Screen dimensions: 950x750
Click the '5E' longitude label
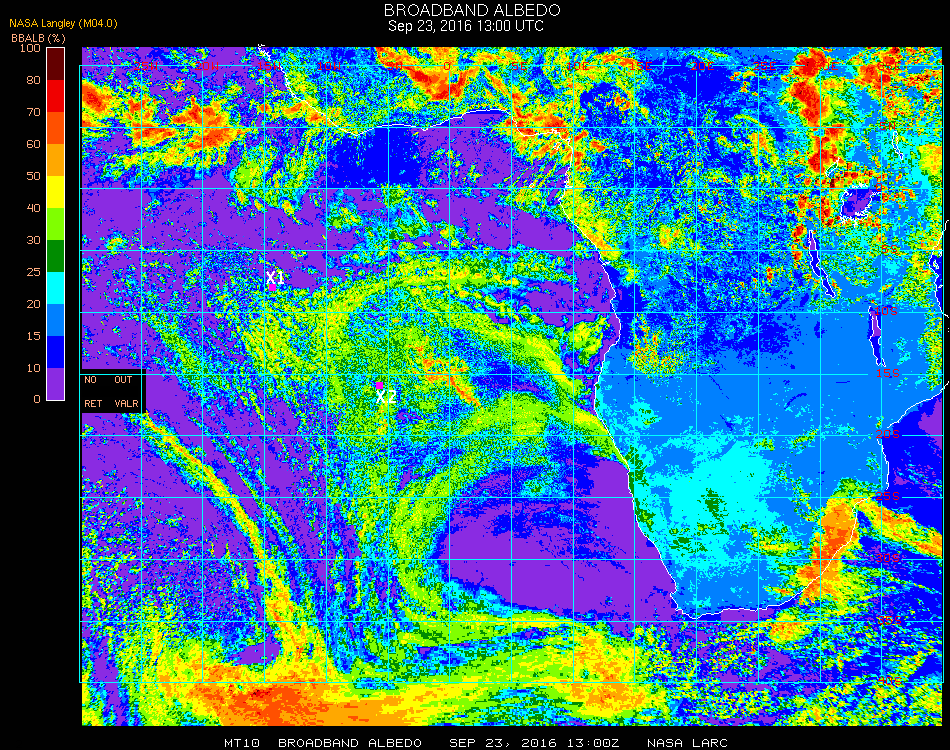tap(519, 66)
